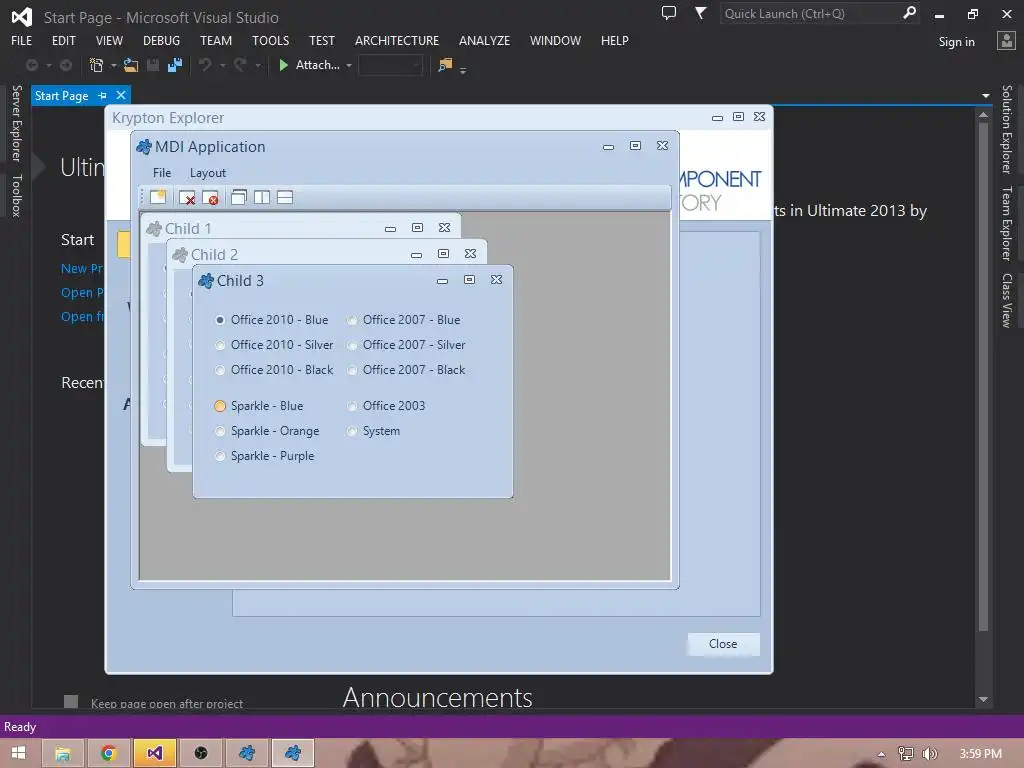Click the Undo arrow icon
The width and height of the screenshot is (1024, 768).
point(205,65)
